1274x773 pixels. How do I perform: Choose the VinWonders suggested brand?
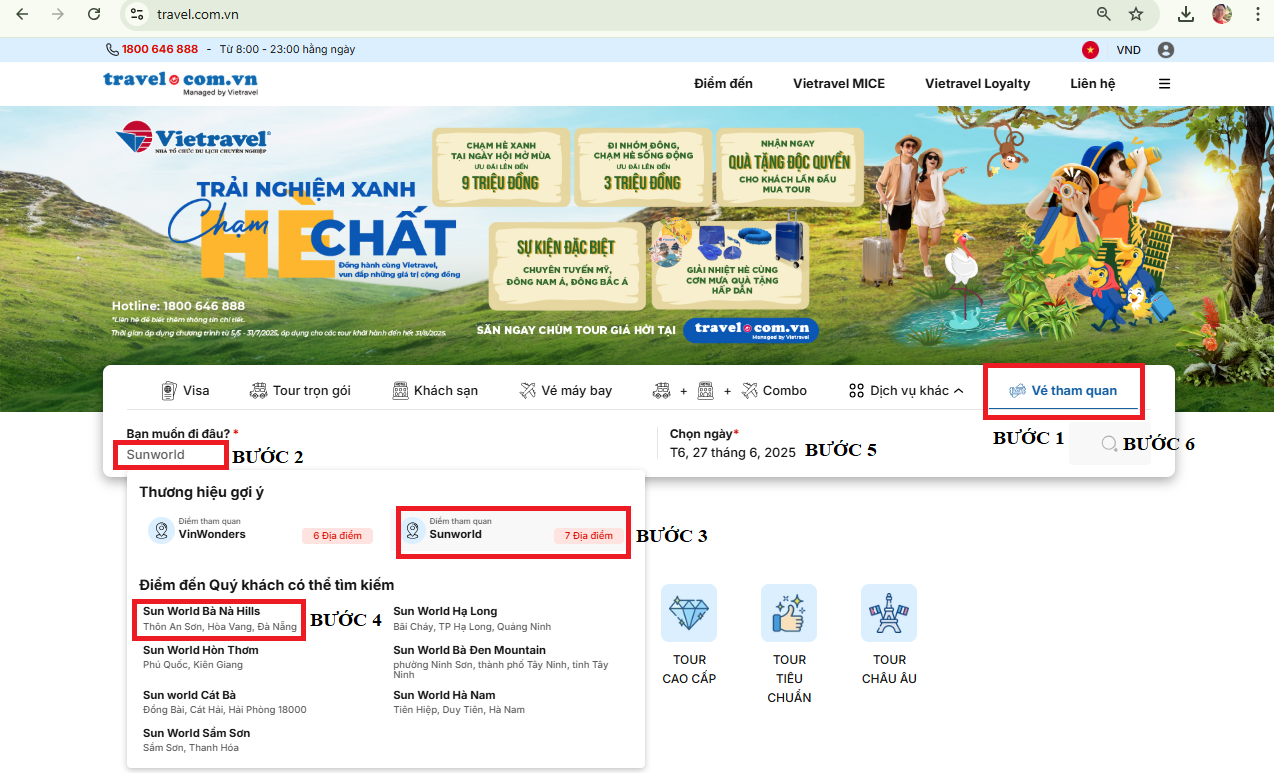260,530
